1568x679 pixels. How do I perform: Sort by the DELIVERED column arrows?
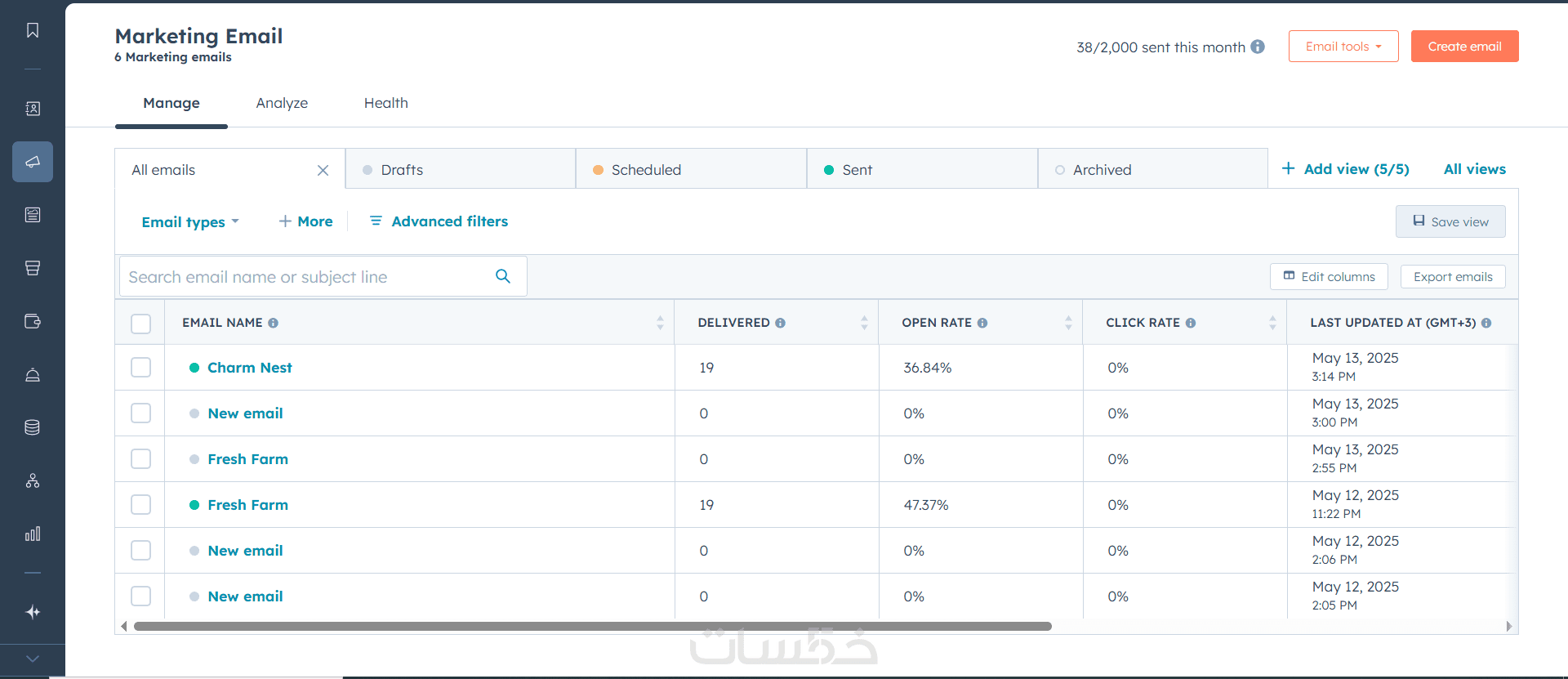point(864,323)
